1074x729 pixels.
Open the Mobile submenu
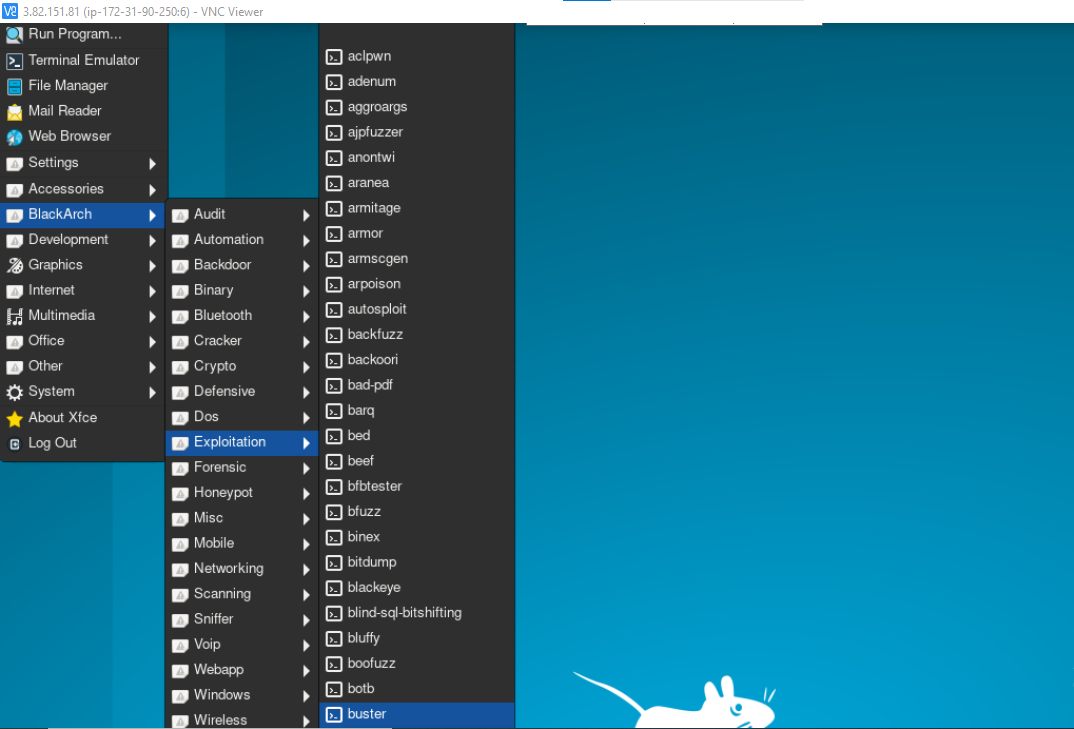(x=242, y=543)
